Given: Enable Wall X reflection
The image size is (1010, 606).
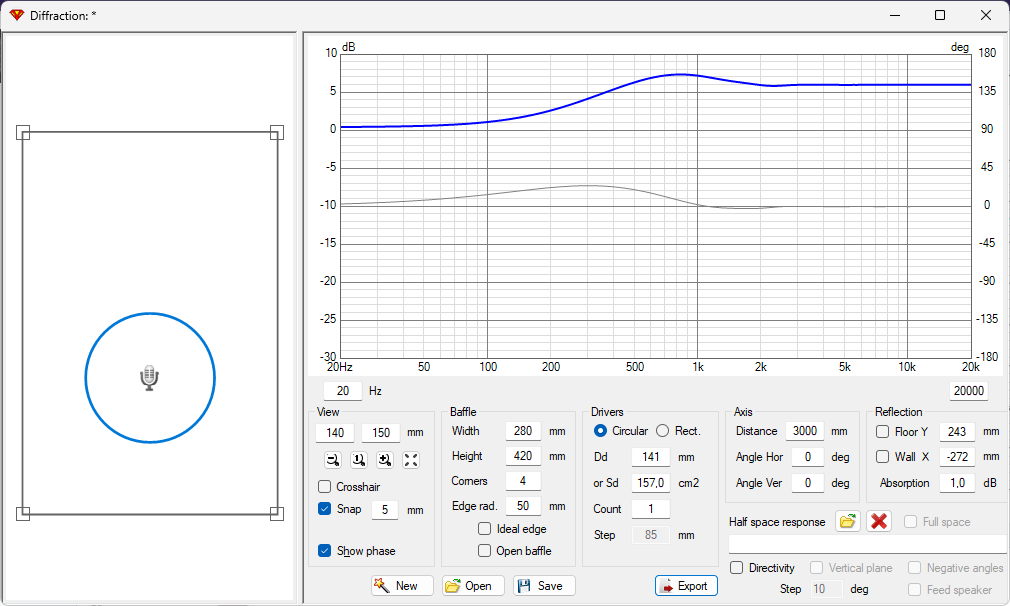Looking at the screenshot, I should pyautogui.click(x=882, y=457).
